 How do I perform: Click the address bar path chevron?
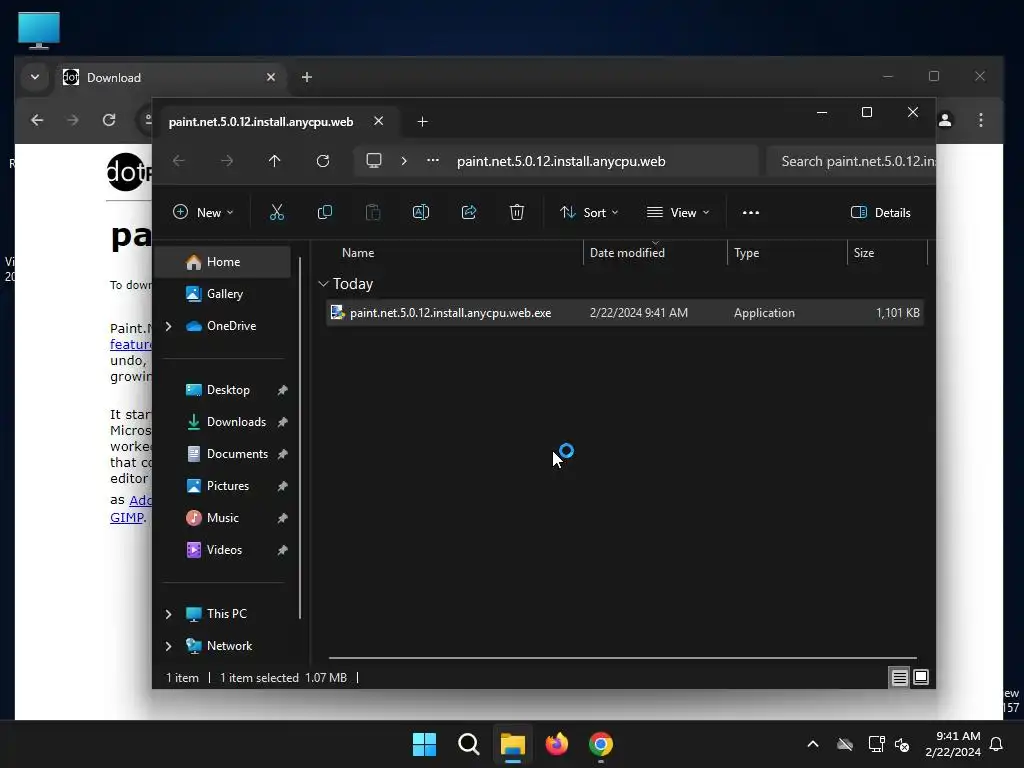404,161
